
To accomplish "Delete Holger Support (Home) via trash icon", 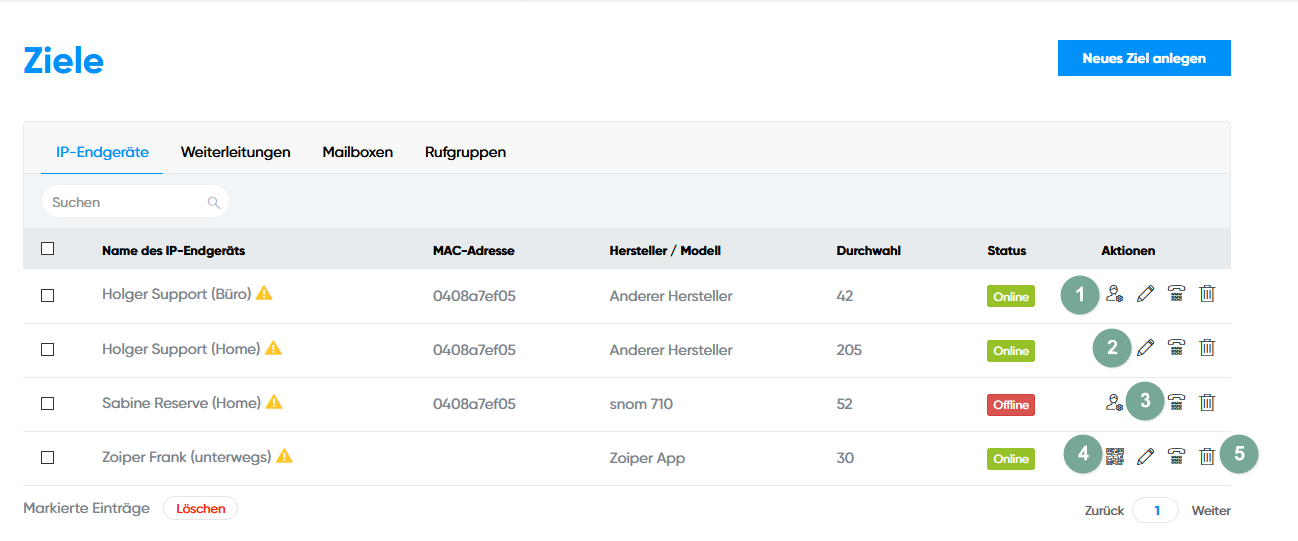I will click(1207, 348).
